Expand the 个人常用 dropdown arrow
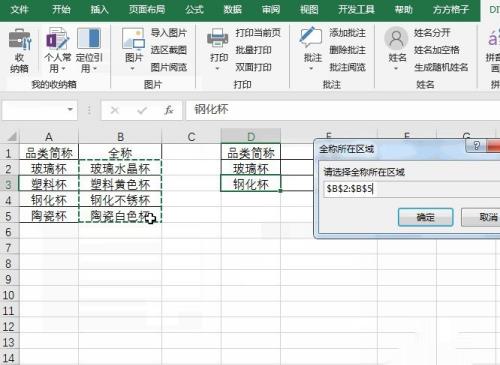Image resolution: width=500 pixels, height=365 pixels. [x=63, y=69]
